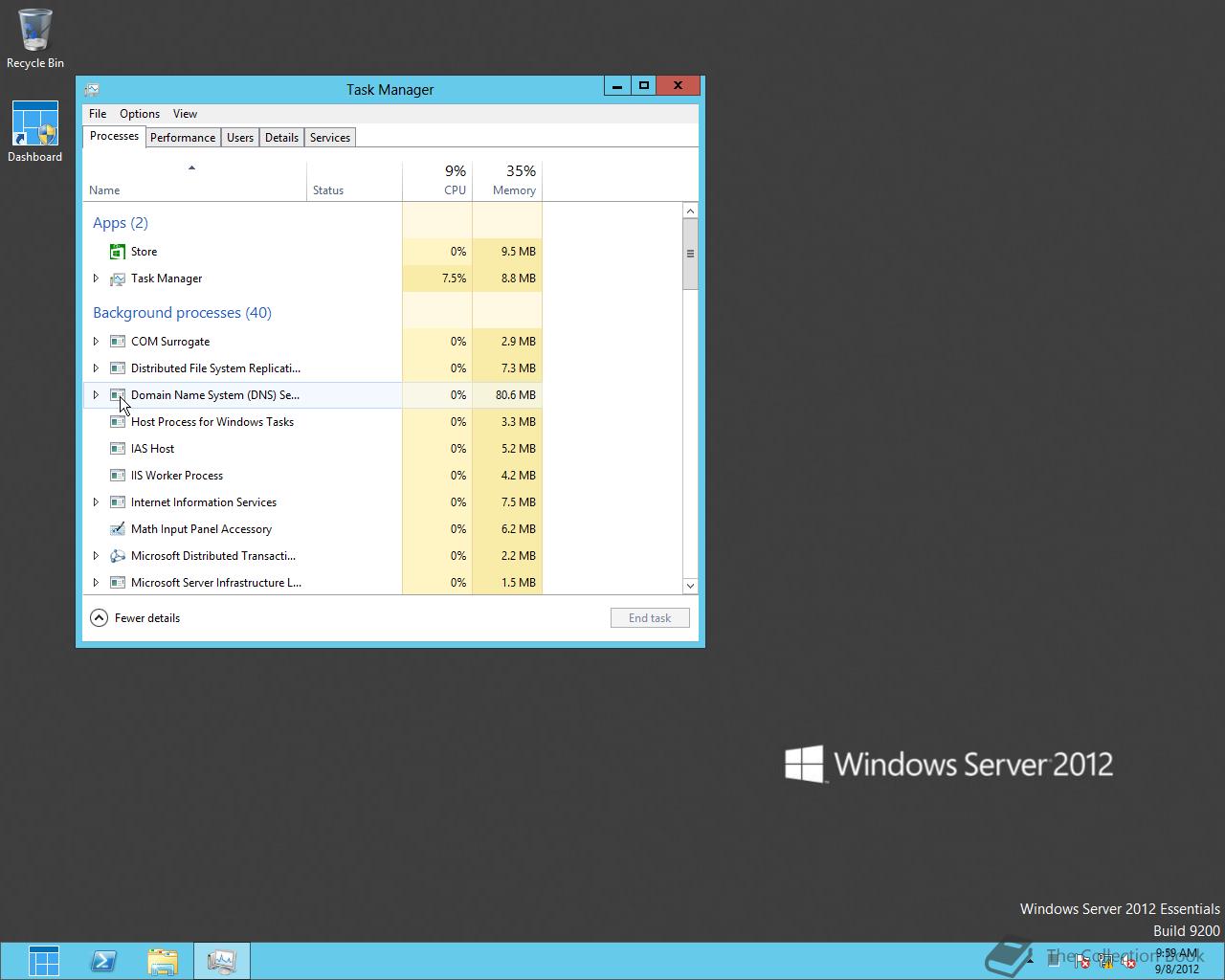Click the taskbar clock showing 9/8/2012
Screen dimensions: 1225x980
(x=1177, y=961)
